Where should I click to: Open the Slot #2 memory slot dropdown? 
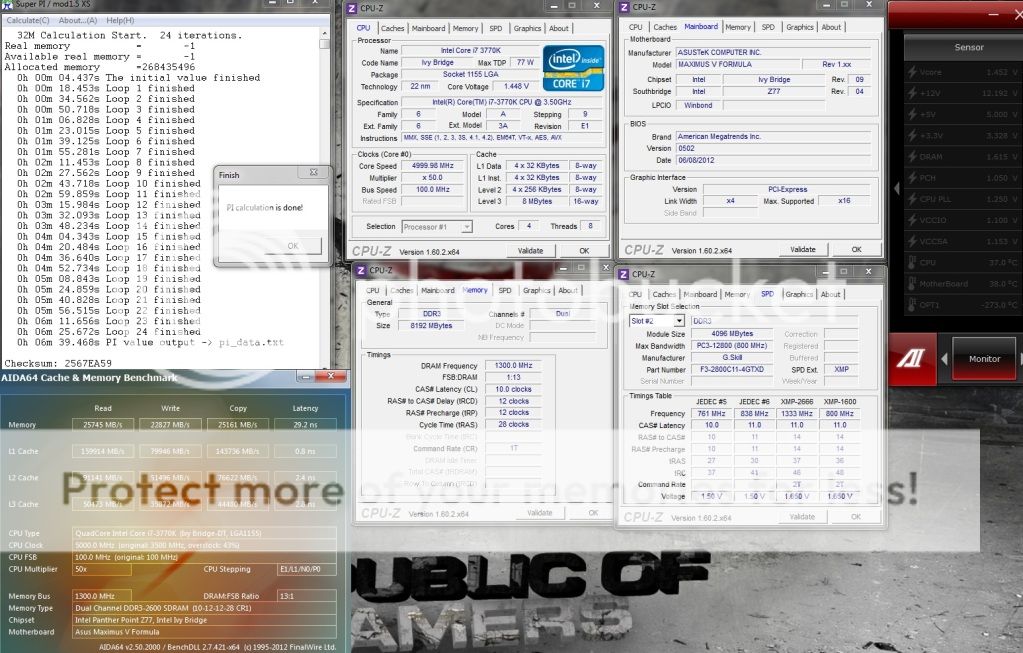click(656, 321)
